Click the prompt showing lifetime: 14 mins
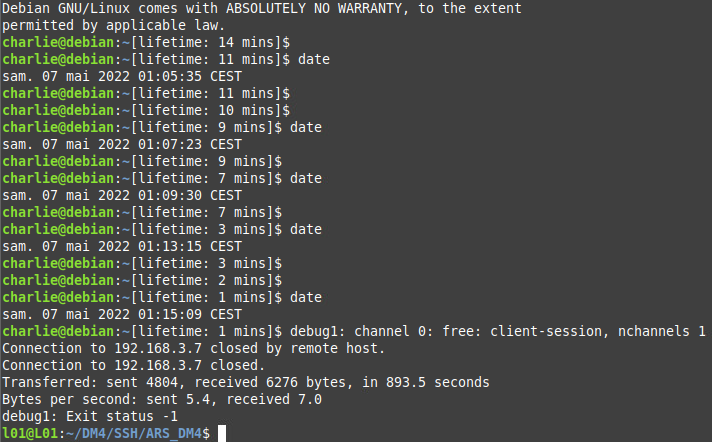The width and height of the screenshot is (712, 442). click(x=146, y=42)
